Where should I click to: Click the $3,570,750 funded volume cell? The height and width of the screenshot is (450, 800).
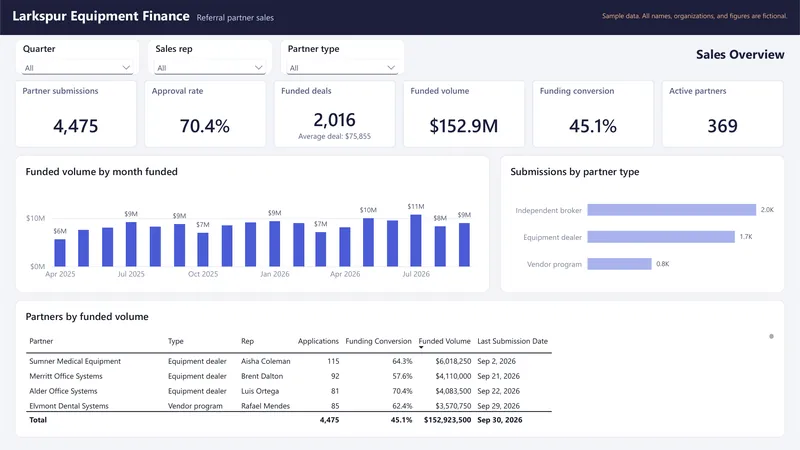[453, 406]
